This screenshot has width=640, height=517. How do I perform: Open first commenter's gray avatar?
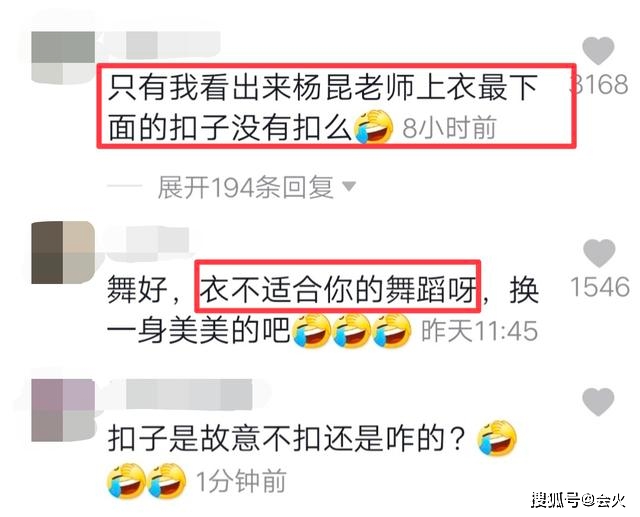[x=63, y=58]
